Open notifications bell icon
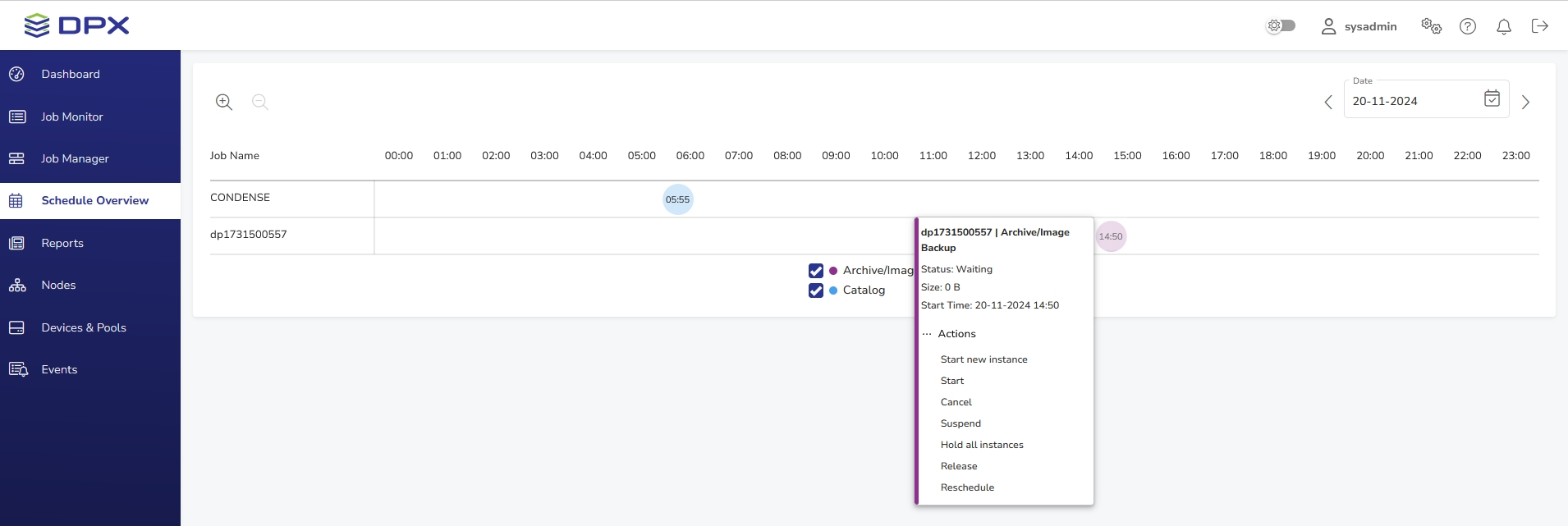The image size is (1568, 526). [1503, 26]
